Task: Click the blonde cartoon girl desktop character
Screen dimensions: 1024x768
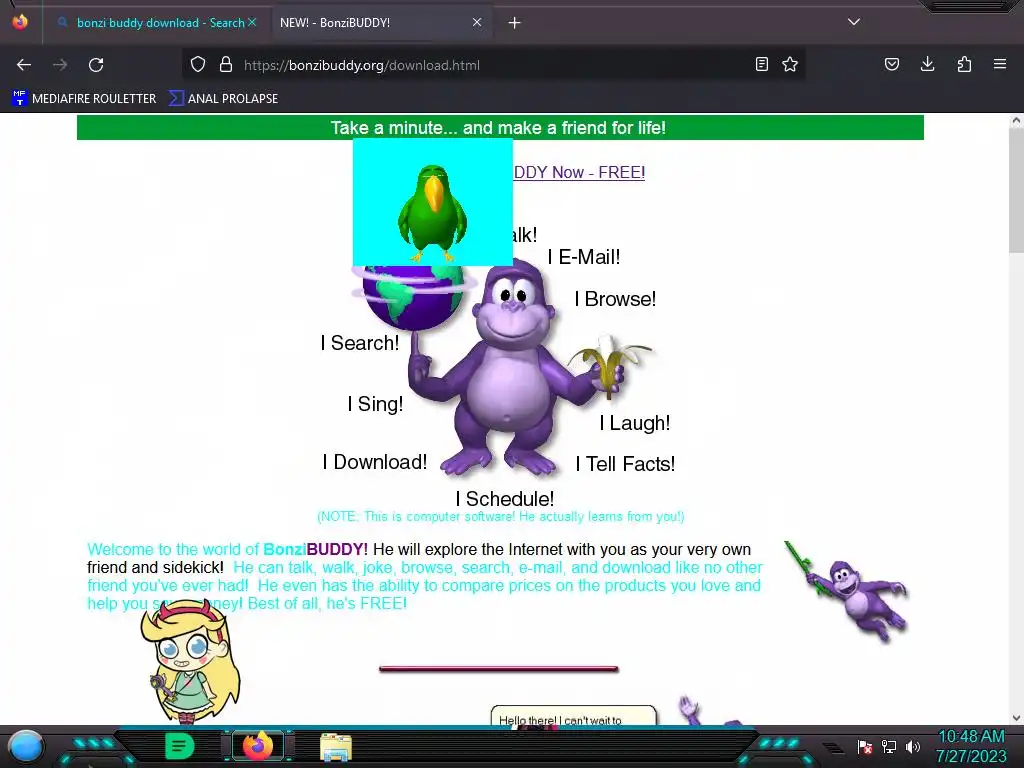Action: click(x=191, y=661)
